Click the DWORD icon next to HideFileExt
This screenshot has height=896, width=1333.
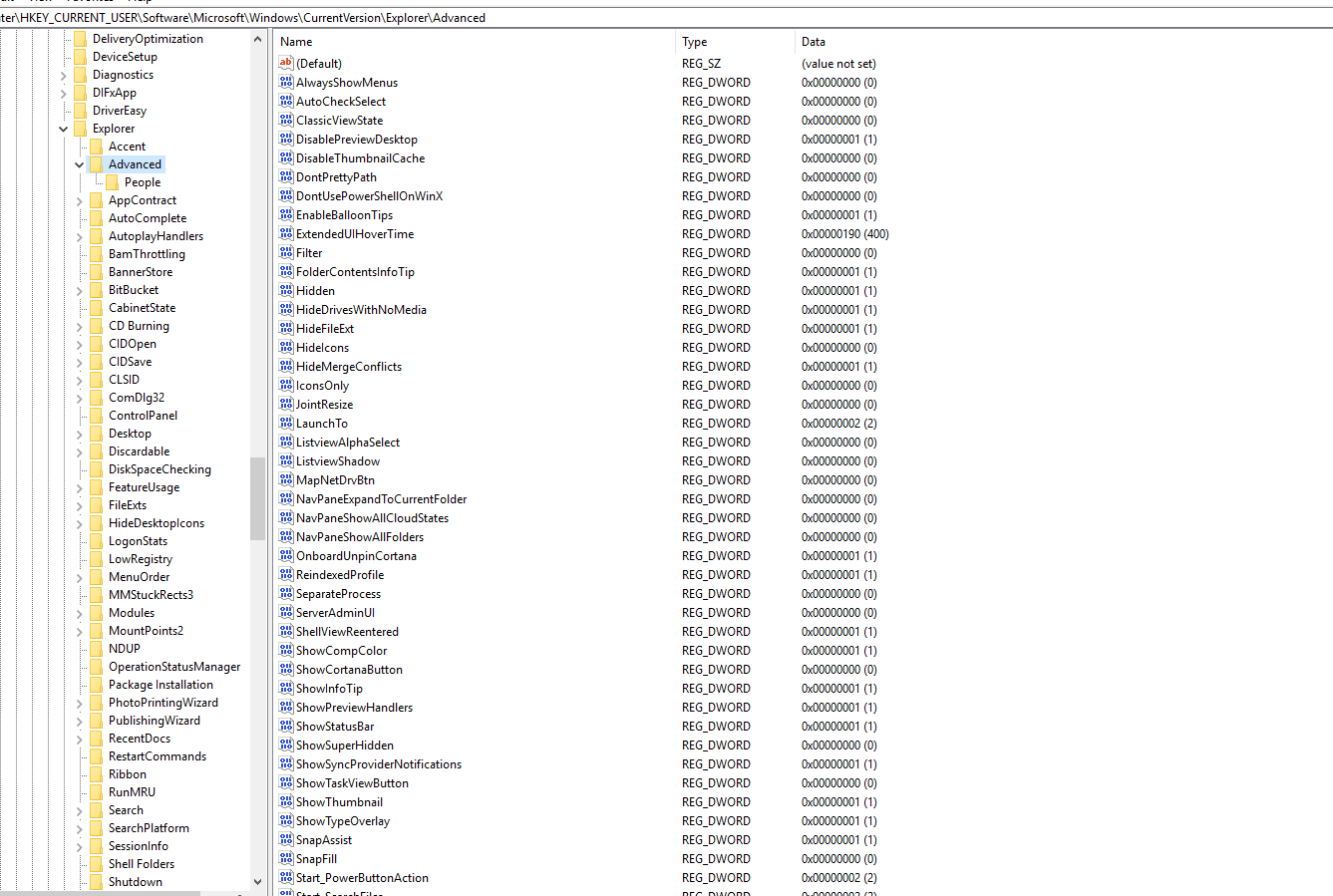tap(286, 328)
